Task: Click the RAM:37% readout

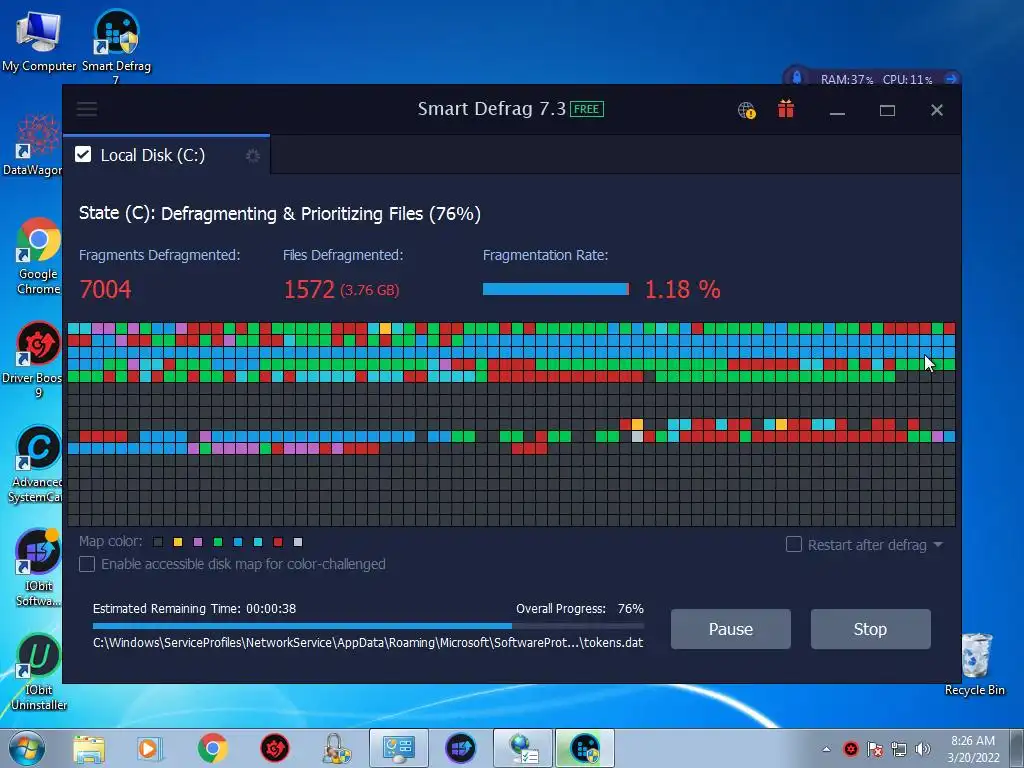Action: coord(846,80)
